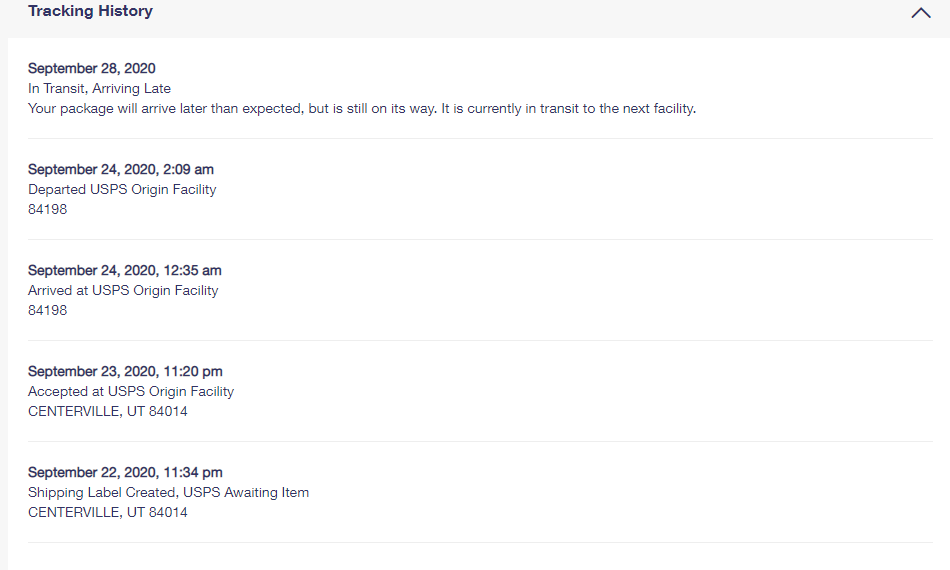This screenshot has height=570, width=950.
Task: Click the Arrived at USPS Origin Facility status
Action: coord(123,291)
